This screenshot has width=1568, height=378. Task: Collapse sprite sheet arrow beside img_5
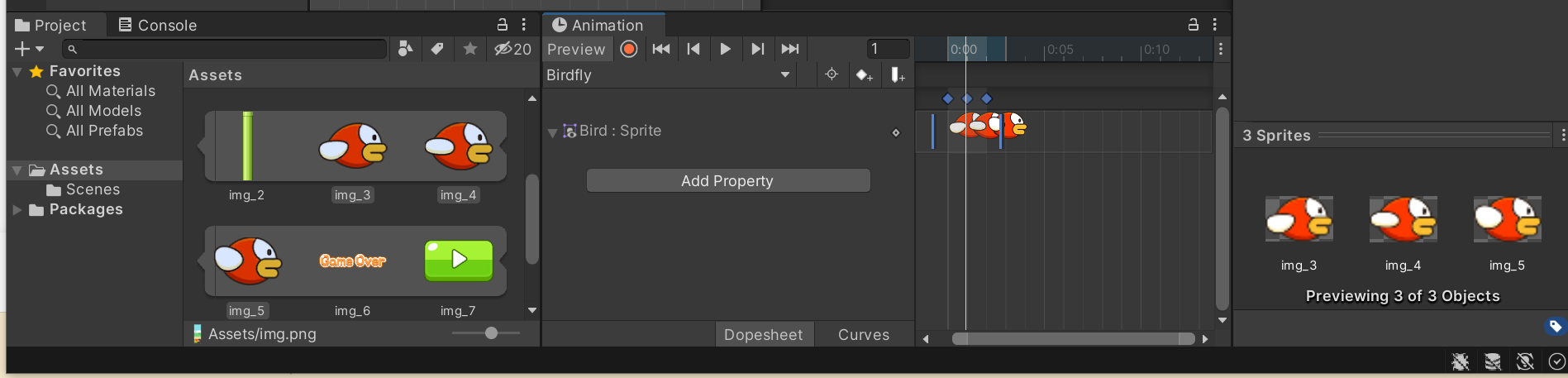202,261
